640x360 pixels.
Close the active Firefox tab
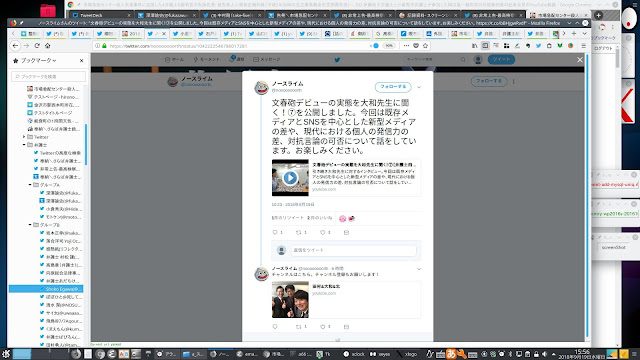click(x=164, y=33)
